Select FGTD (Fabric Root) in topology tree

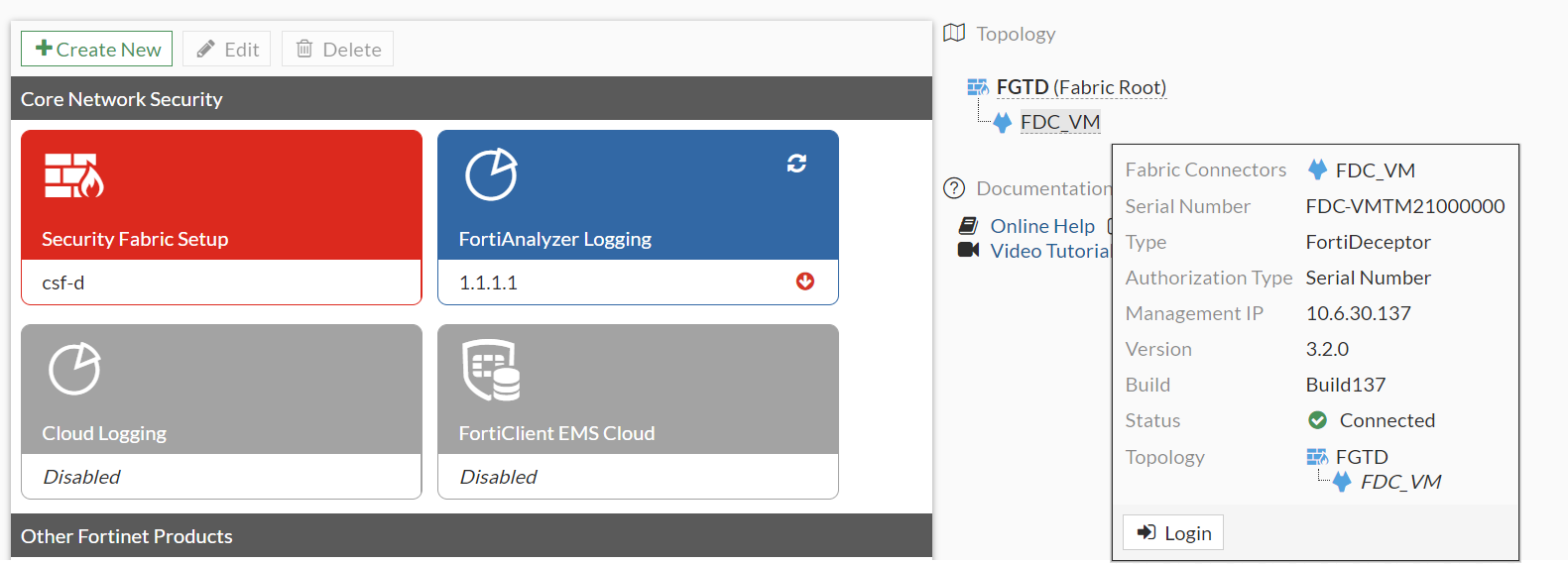(x=1081, y=87)
